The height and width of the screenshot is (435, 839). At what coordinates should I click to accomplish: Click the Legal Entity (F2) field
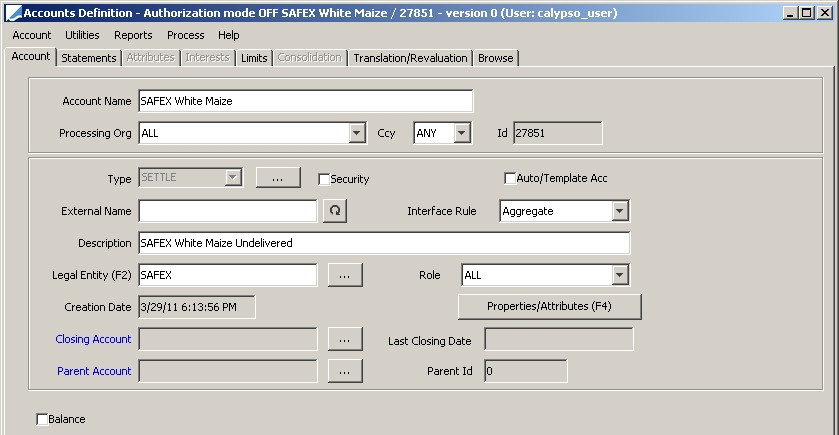(x=228, y=275)
